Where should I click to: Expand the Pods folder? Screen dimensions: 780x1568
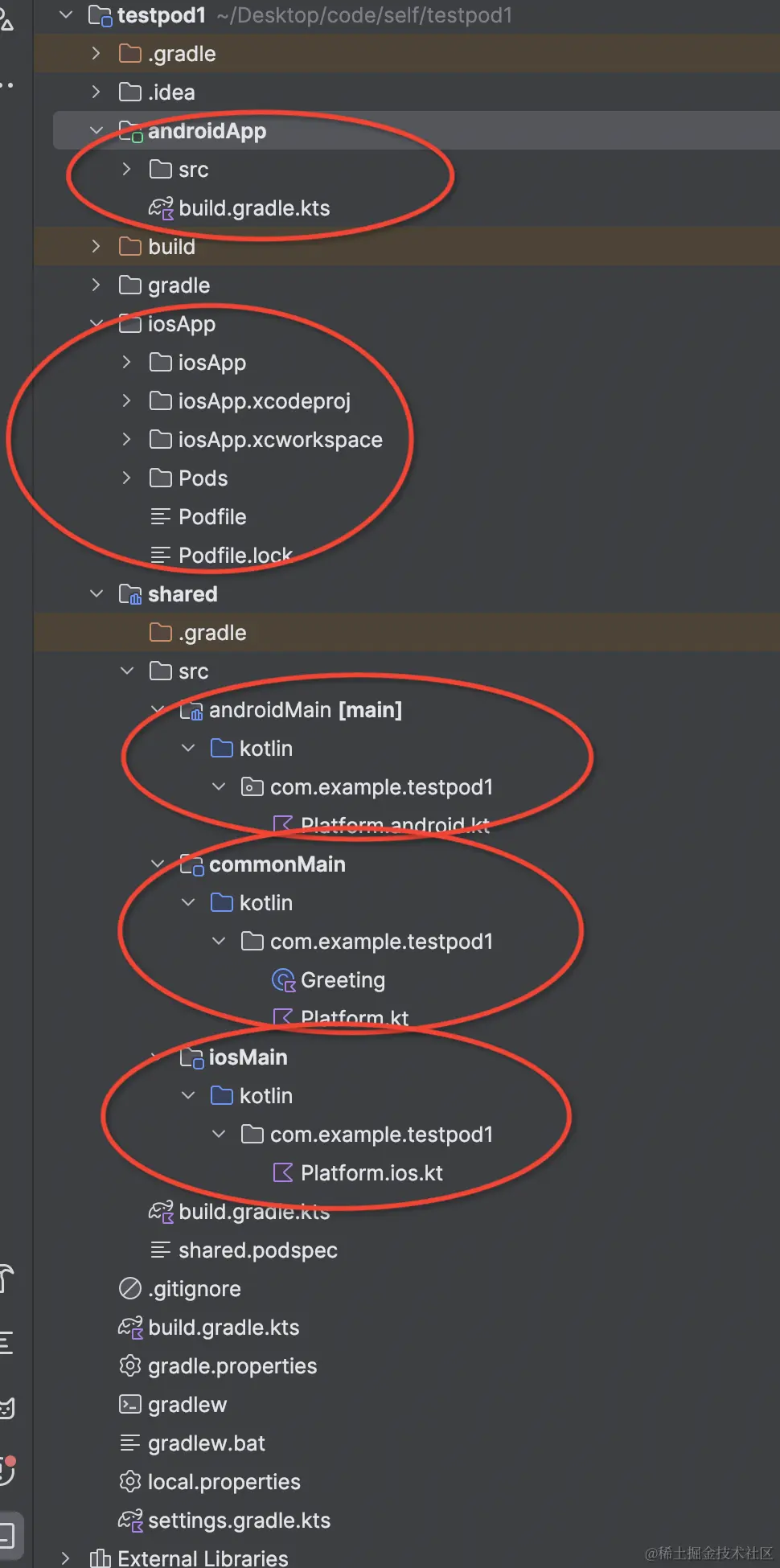click(127, 478)
